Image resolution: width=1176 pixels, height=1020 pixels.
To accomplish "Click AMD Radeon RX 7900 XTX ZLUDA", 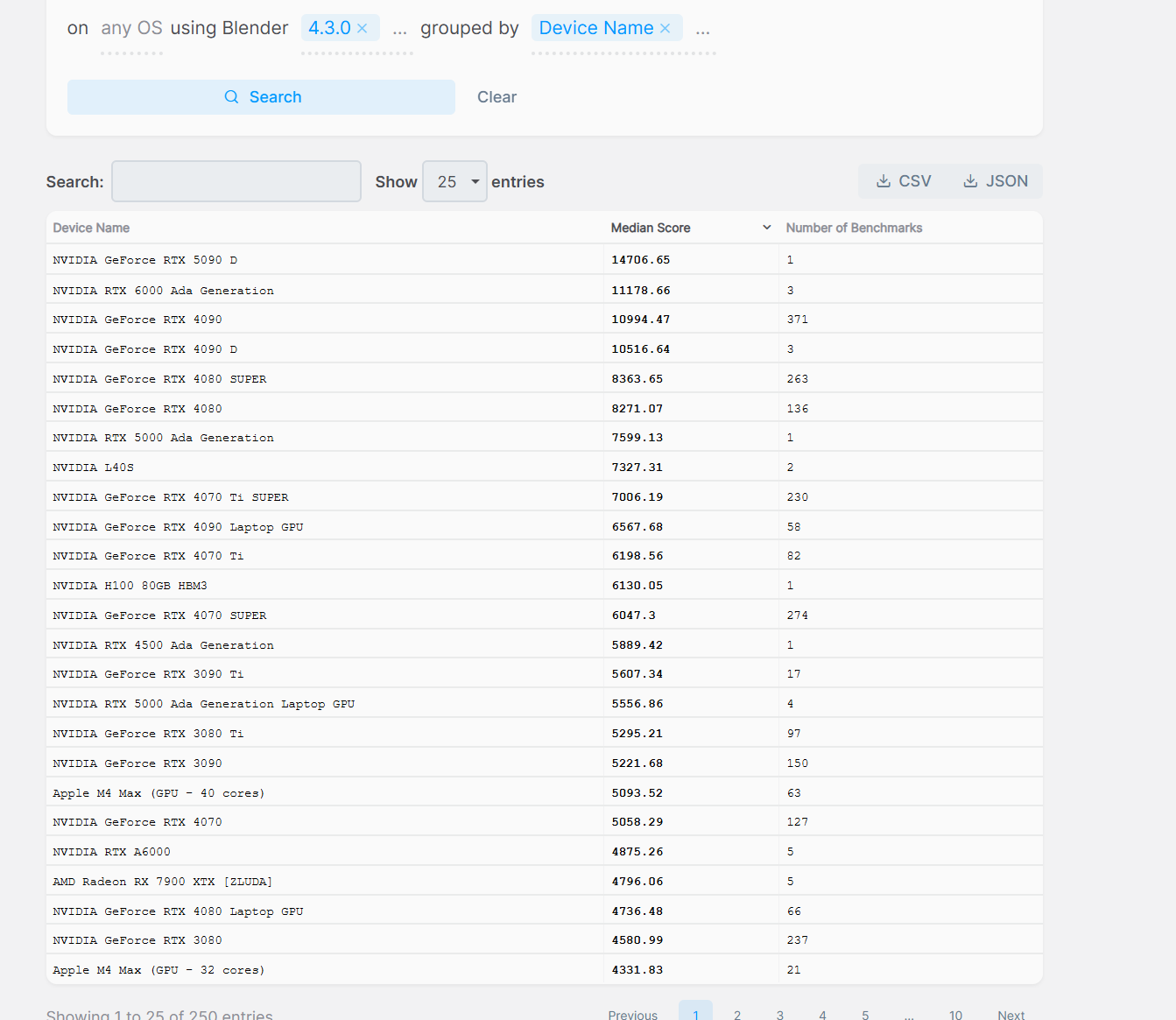I will [162, 882].
